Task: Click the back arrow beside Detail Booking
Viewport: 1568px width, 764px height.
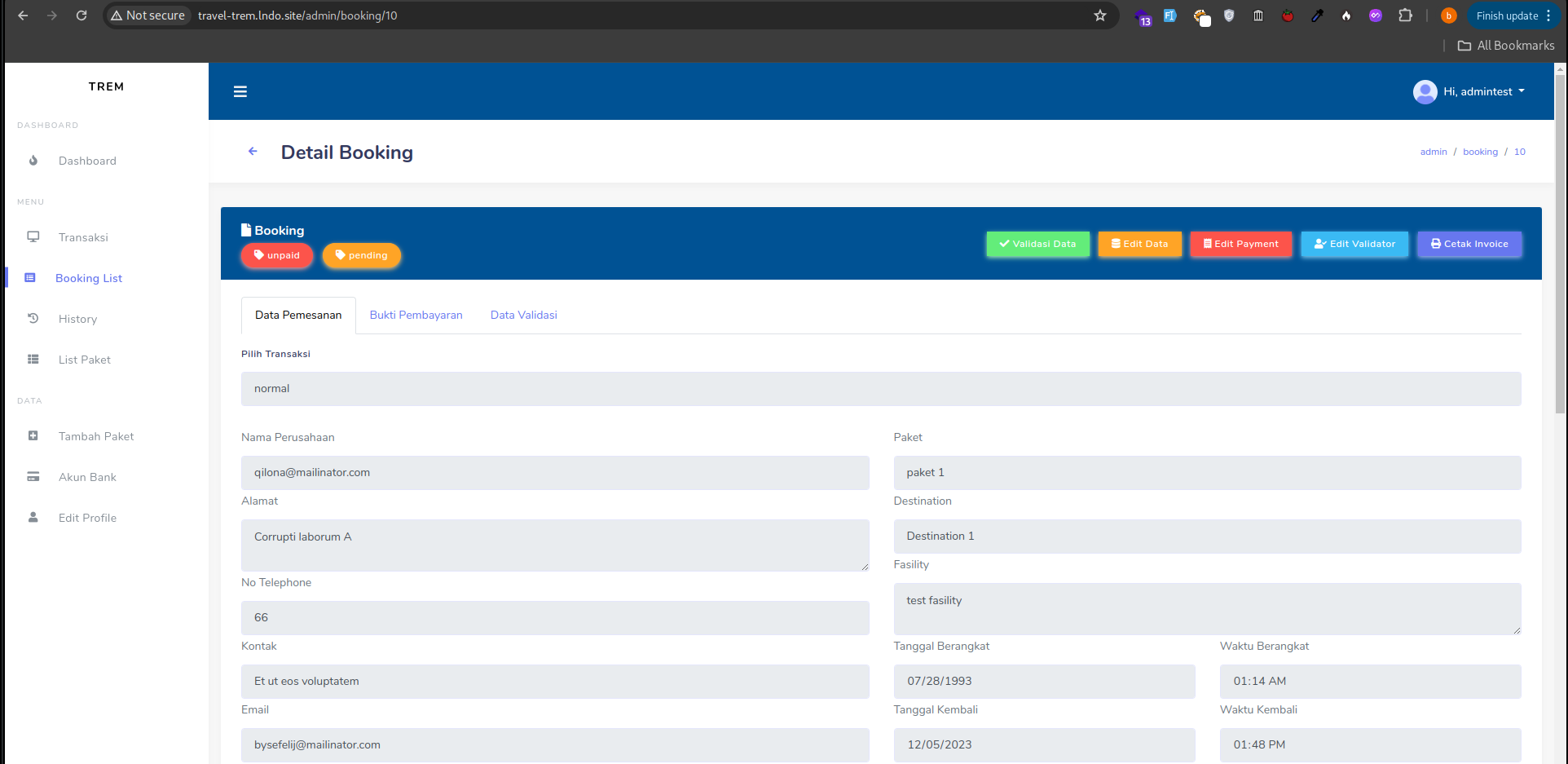Action: [x=253, y=152]
